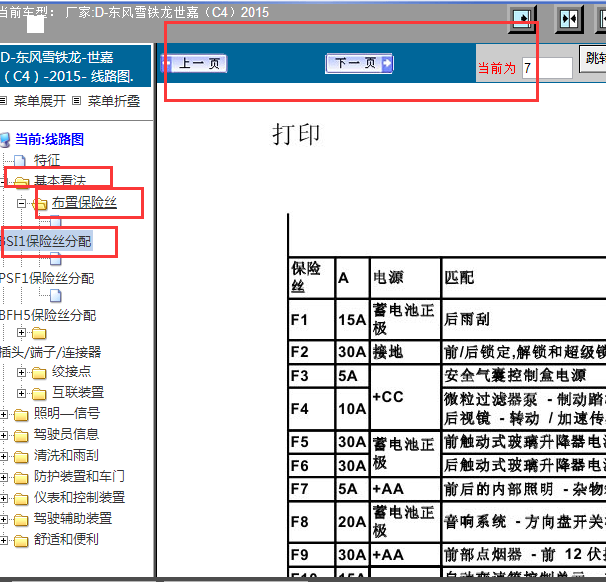Open the 防护装置和车门 folder
This screenshot has width=606, height=582.
coord(79,476)
